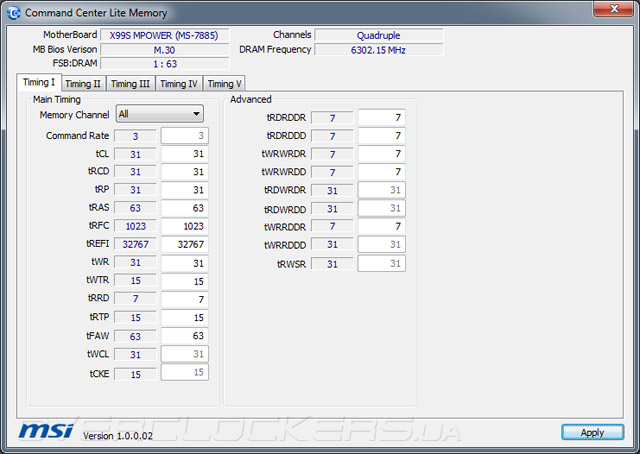Click the DRAM Frequency value 6302.15 MHz
The height and width of the screenshot is (454, 640).
point(378,50)
